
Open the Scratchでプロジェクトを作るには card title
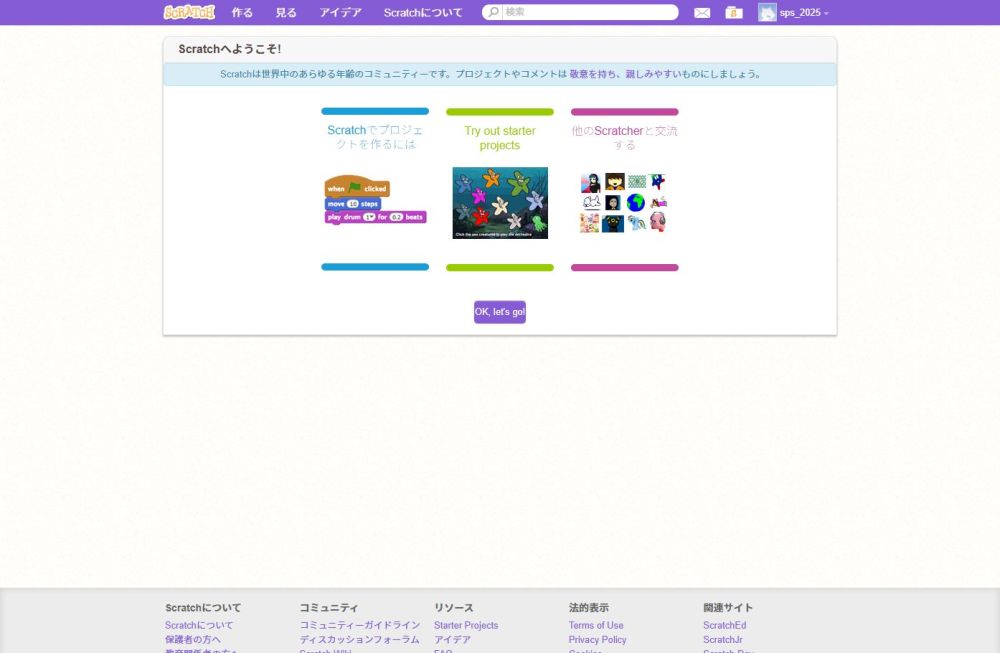(x=375, y=137)
